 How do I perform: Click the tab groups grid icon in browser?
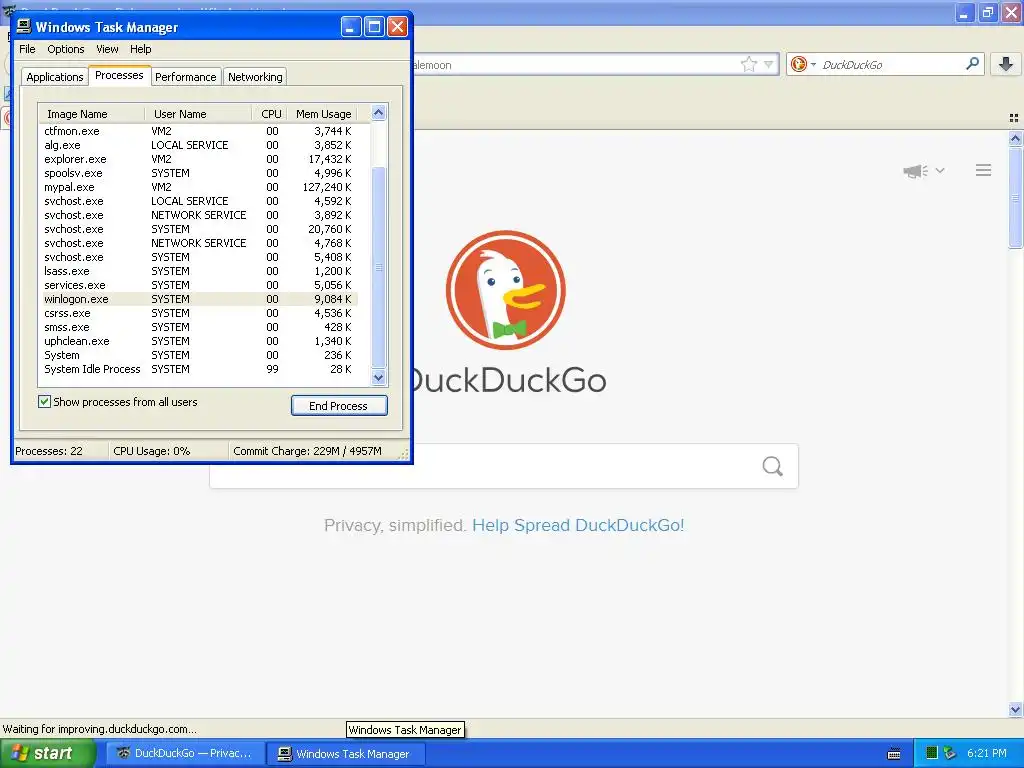click(x=1014, y=118)
